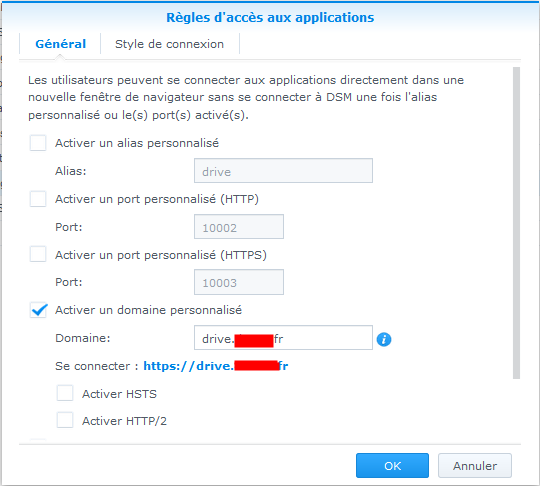
Task: Click the HTTP port field showing 10002
Action: pyautogui.click(x=239, y=227)
